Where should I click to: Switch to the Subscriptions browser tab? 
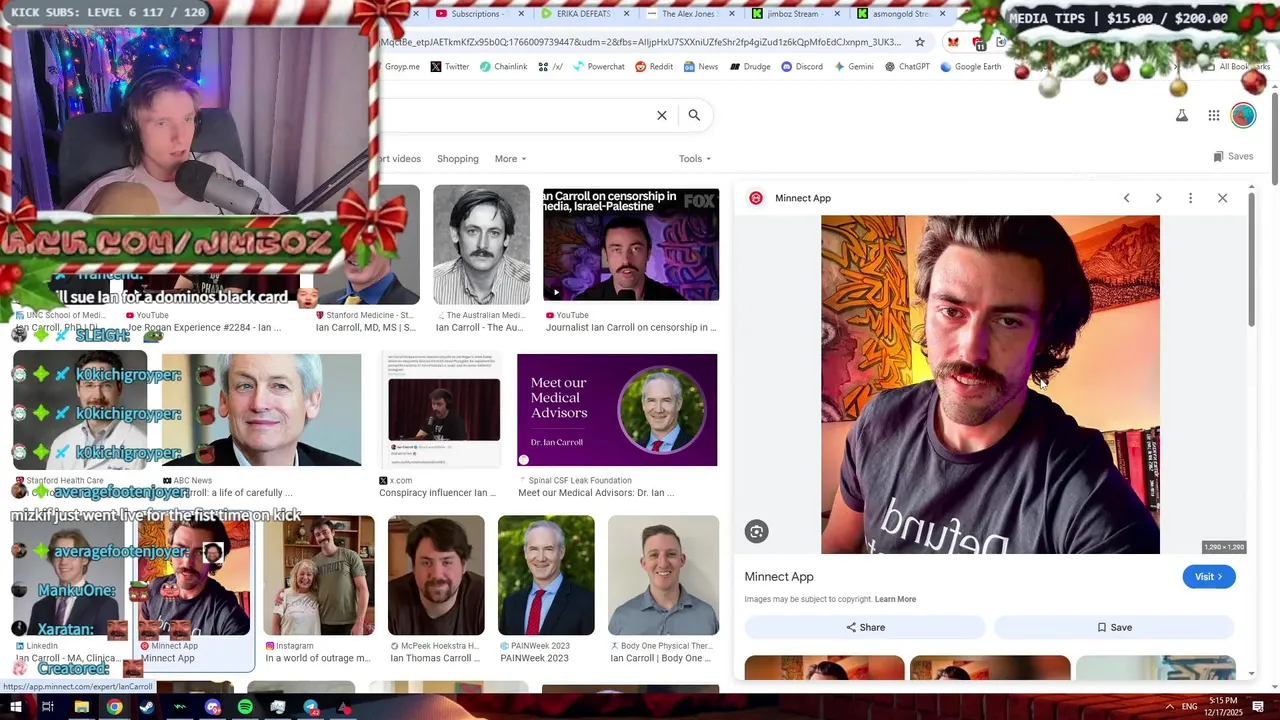(x=475, y=14)
